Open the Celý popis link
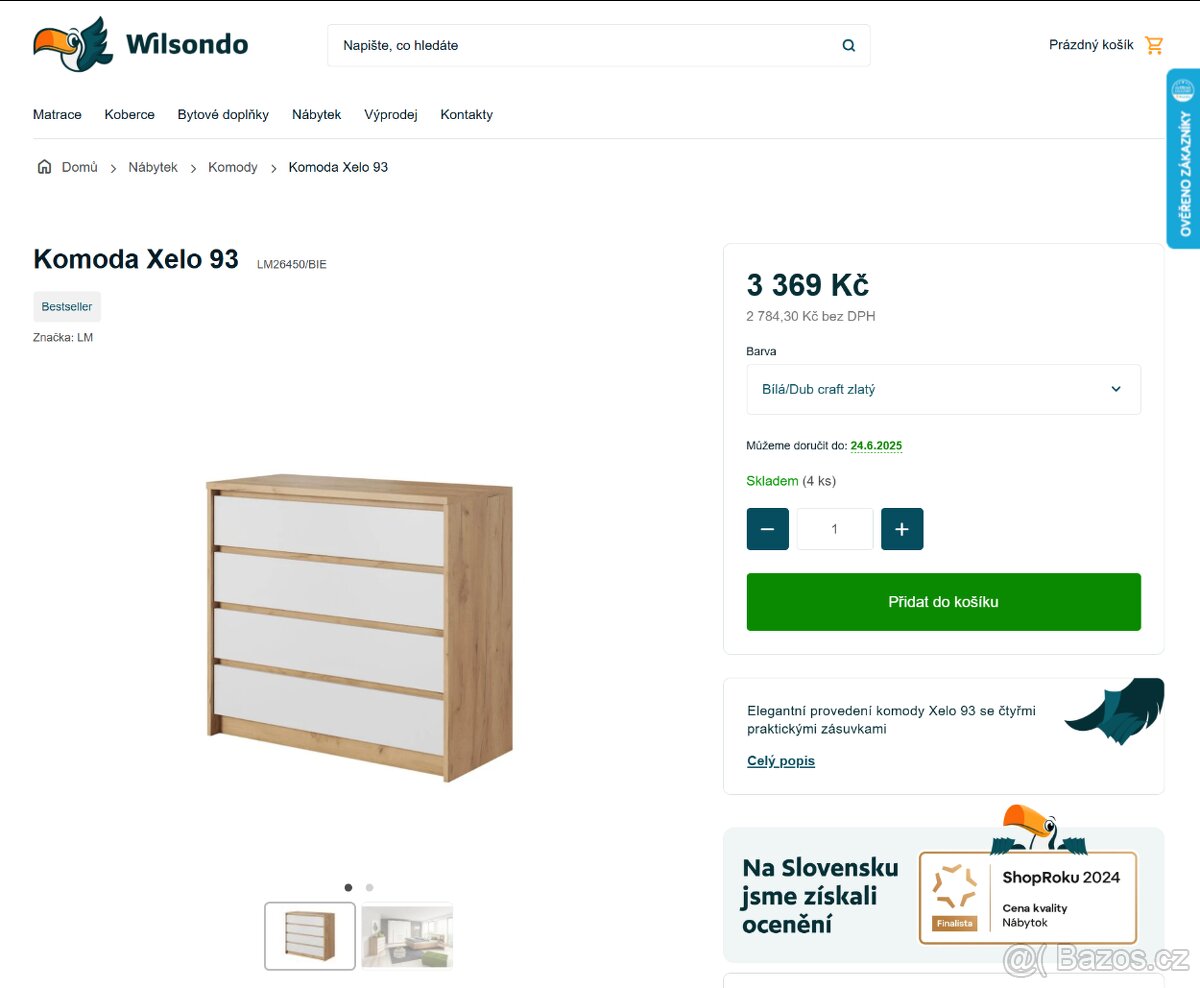The image size is (1200, 988). [x=781, y=761]
